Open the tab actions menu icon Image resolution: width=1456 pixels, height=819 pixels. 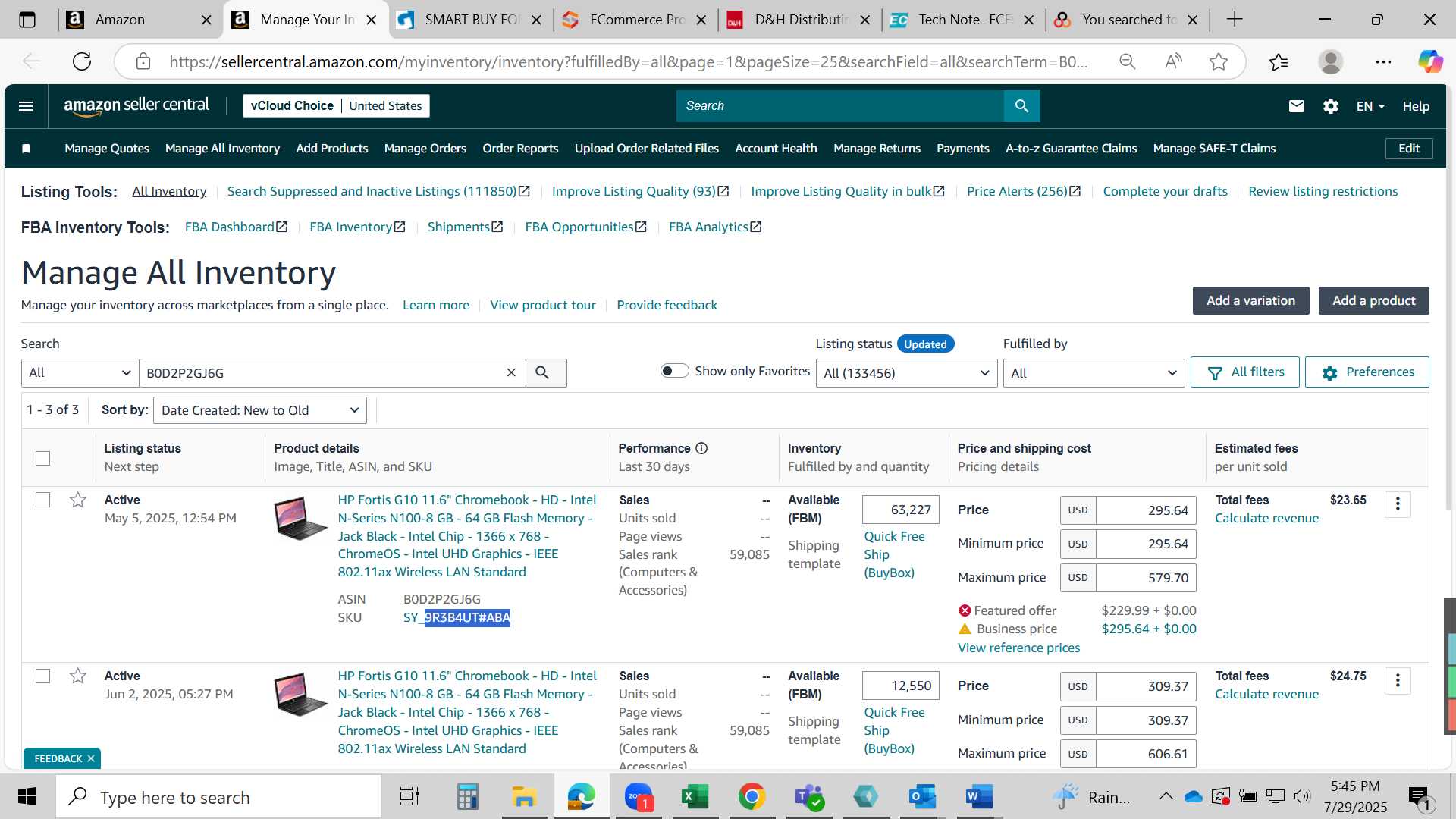point(27,20)
